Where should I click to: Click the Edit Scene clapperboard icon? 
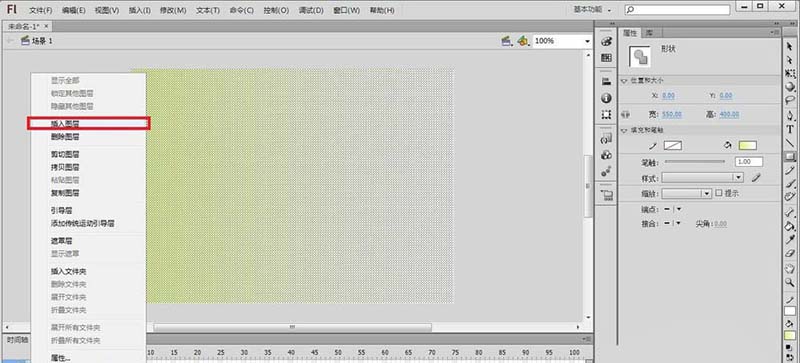507,41
